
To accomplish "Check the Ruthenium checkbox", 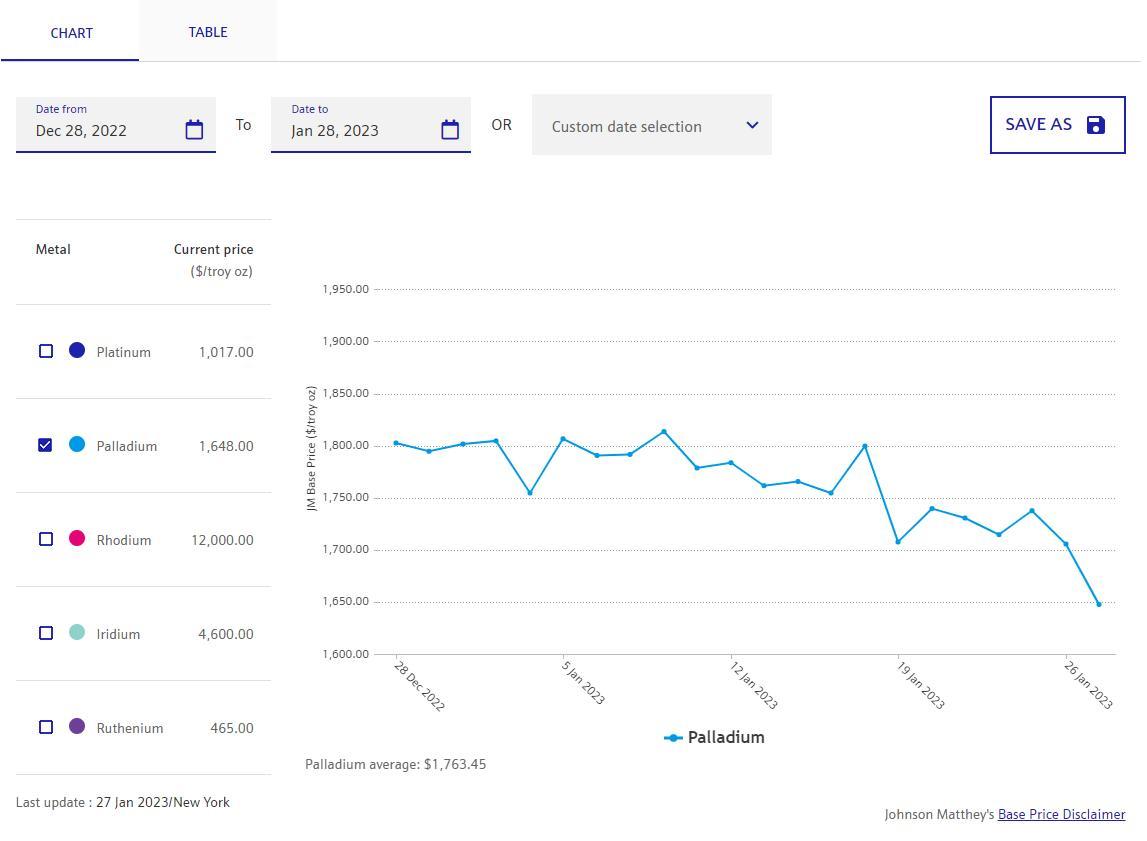I will [x=46, y=727].
